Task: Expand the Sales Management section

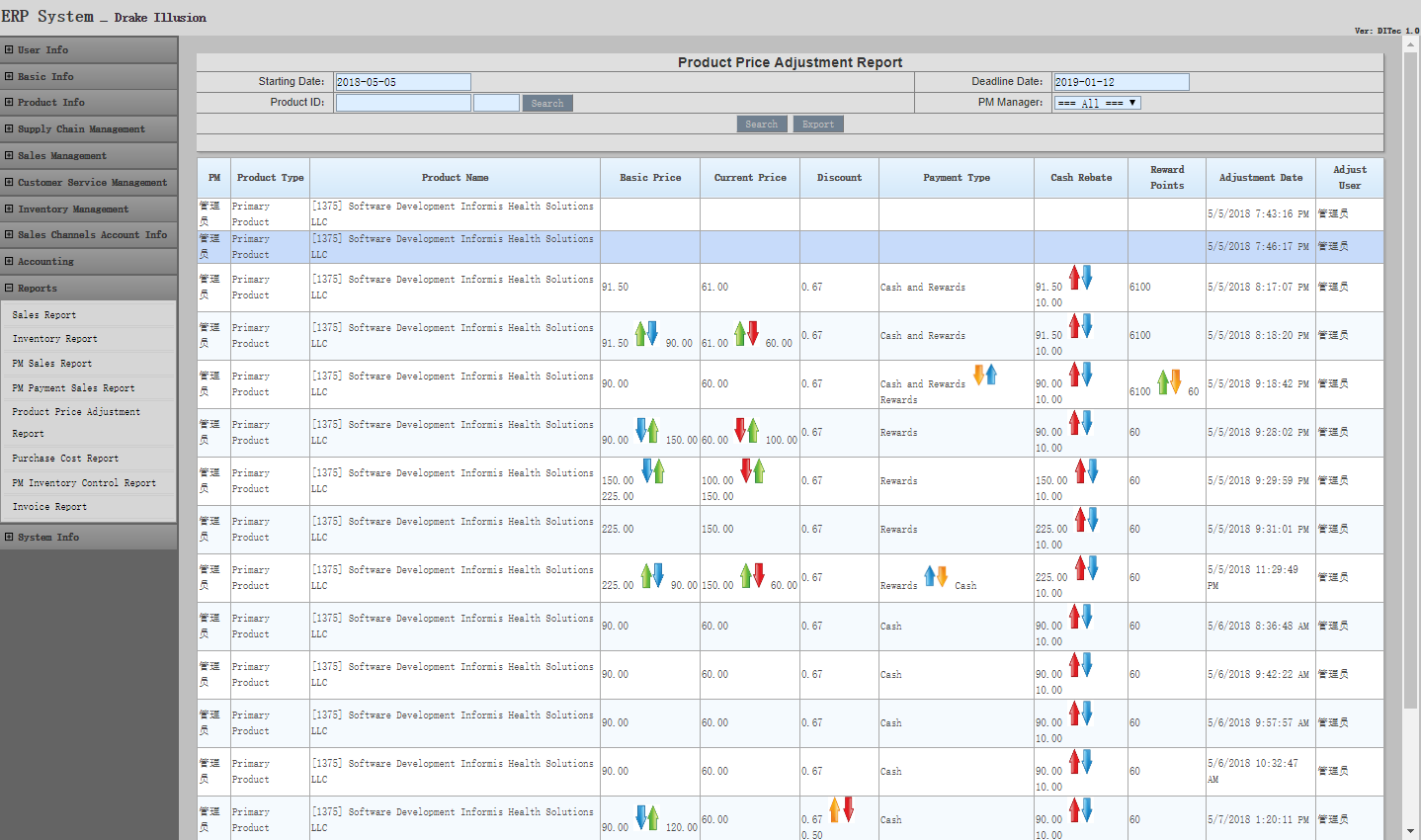Action: coord(89,155)
